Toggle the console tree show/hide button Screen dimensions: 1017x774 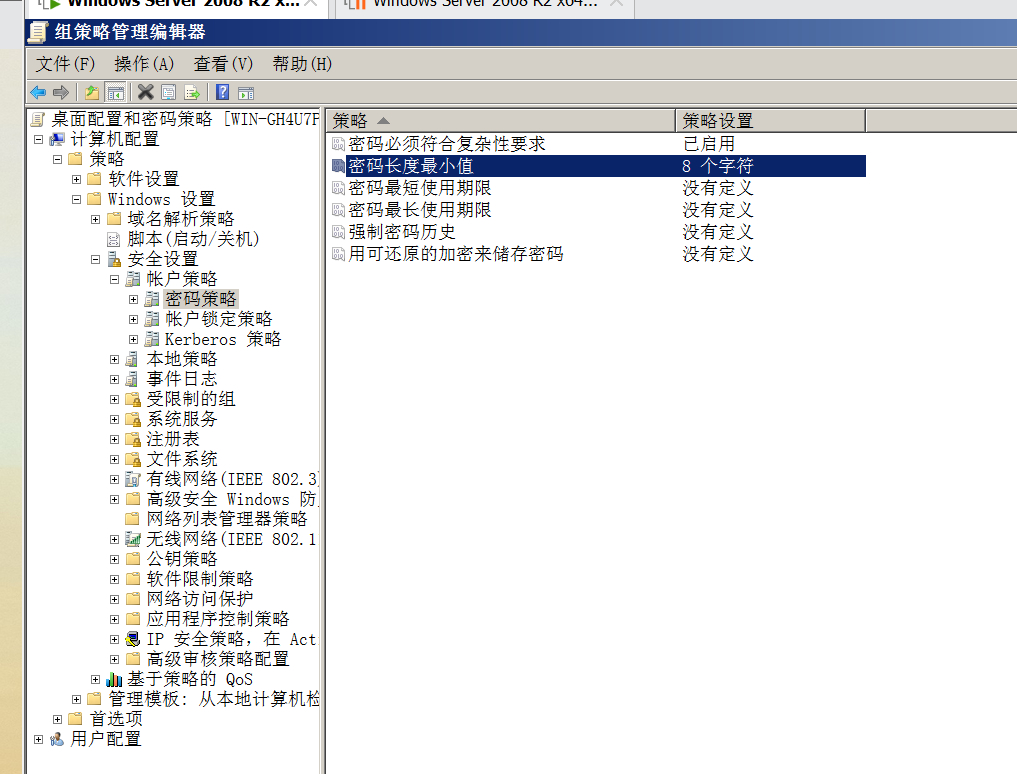point(116,92)
